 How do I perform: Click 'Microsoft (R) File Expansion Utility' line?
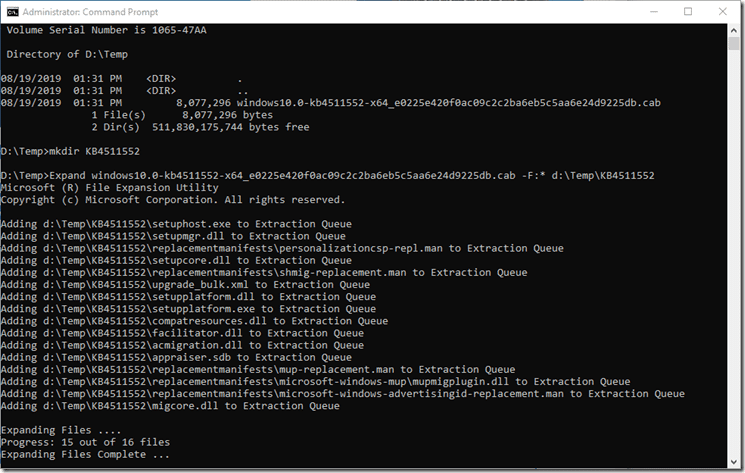(x=109, y=188)
